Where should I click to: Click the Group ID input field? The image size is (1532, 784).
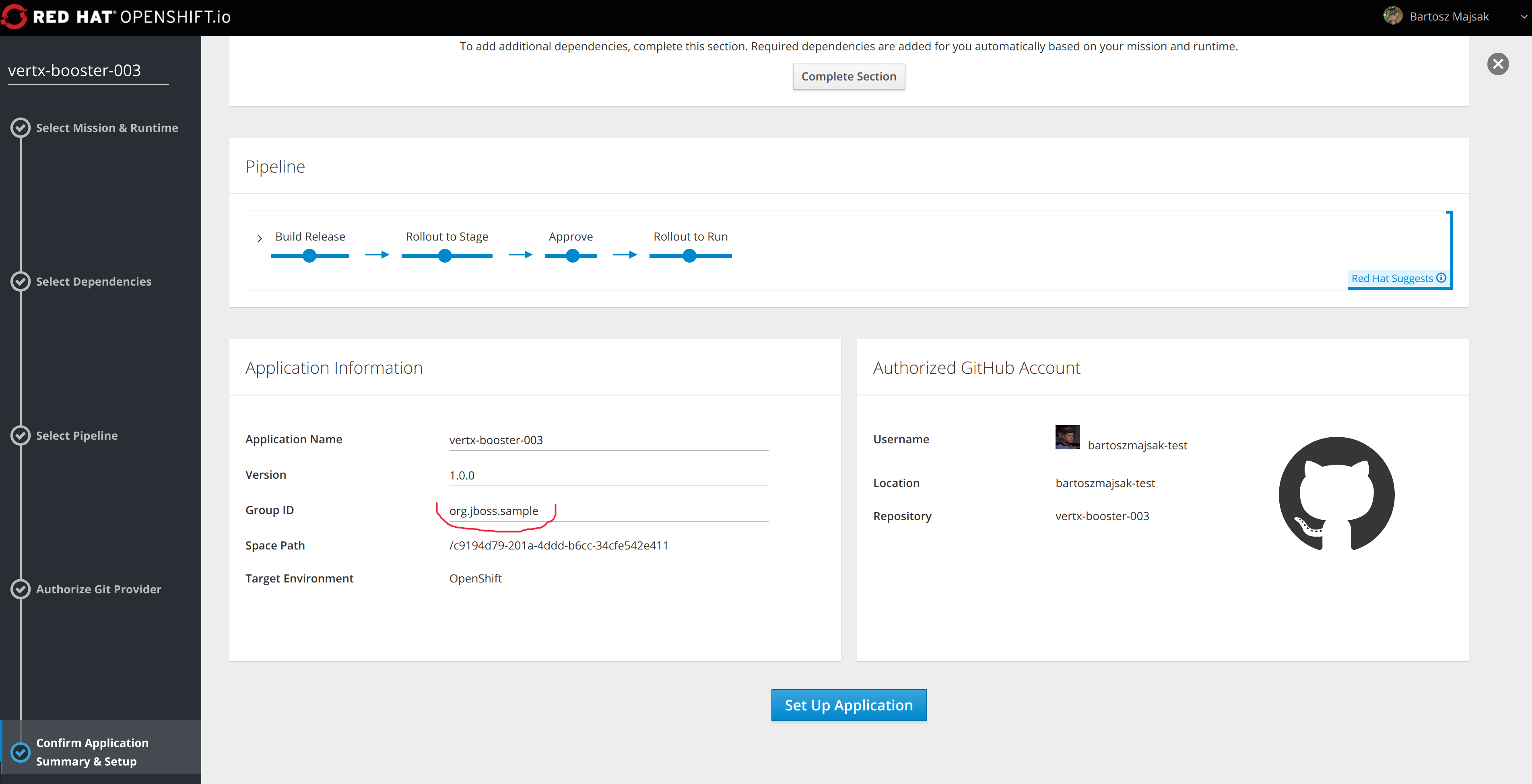pos(606,510)
